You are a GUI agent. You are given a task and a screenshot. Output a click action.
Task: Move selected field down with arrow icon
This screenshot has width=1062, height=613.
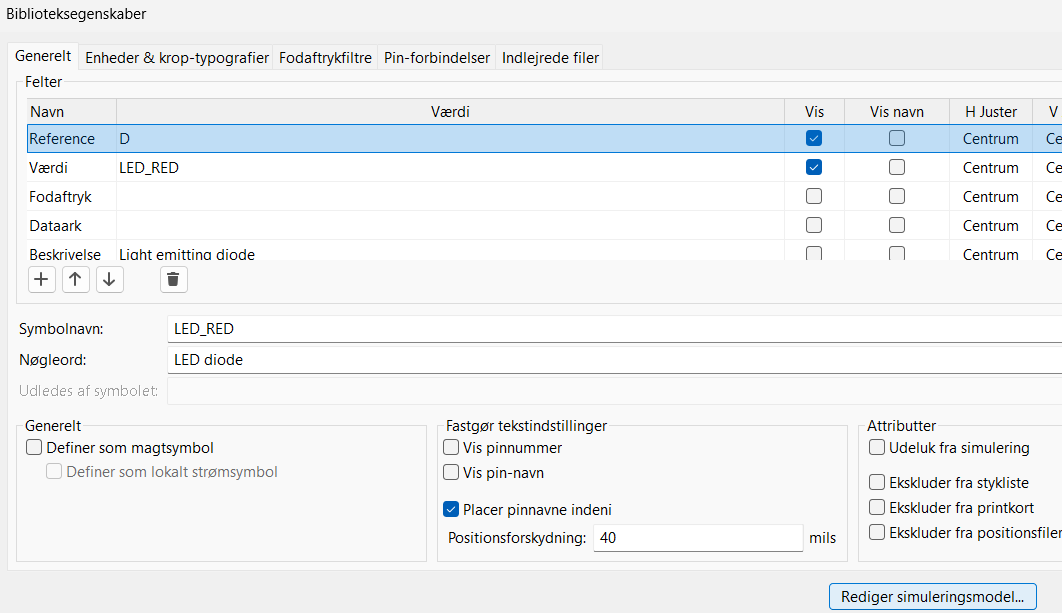pos(109,279)
